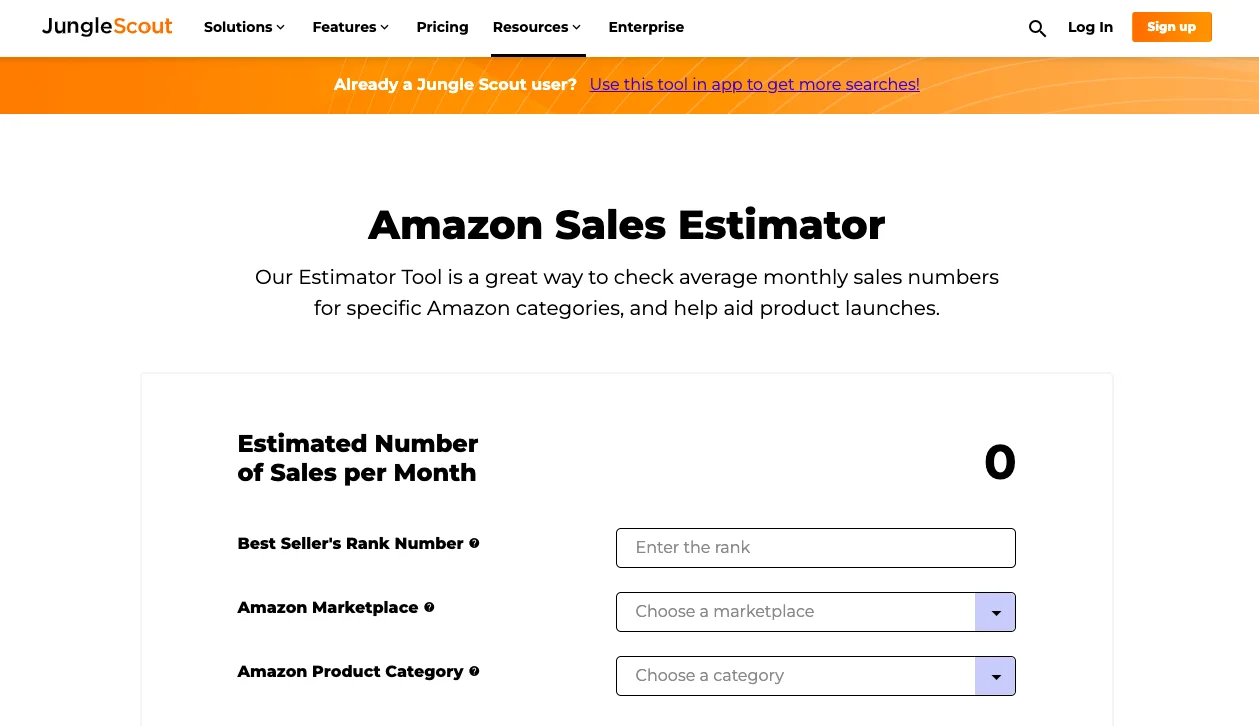Viewport: 1259px width, 726px height.
Task: Click the category dropdown arrow button
Action: (995, 676)
